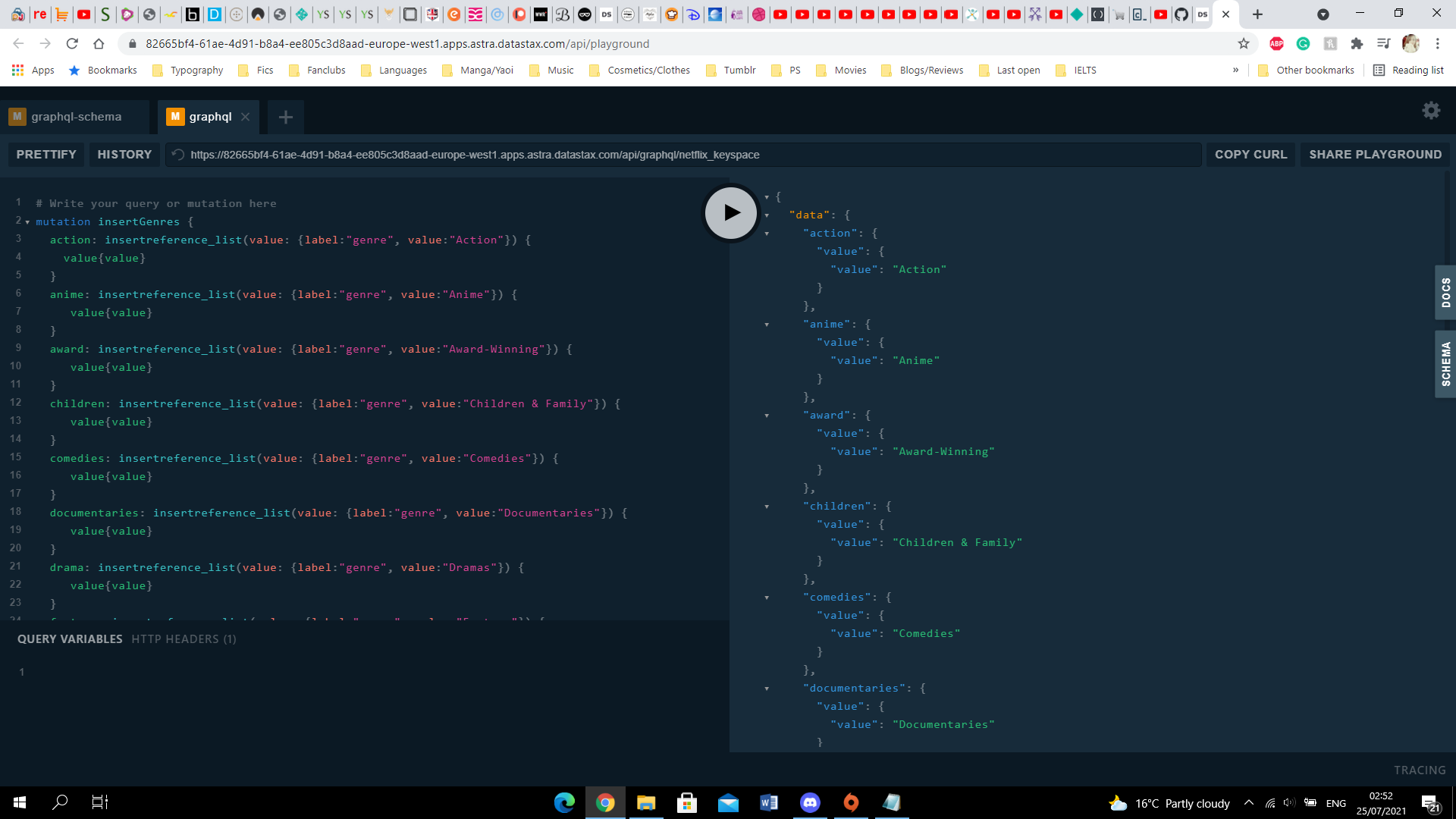Open the DOCS side panel
The width and height of the screenshot is (1456, 819).
point(1445,293)
